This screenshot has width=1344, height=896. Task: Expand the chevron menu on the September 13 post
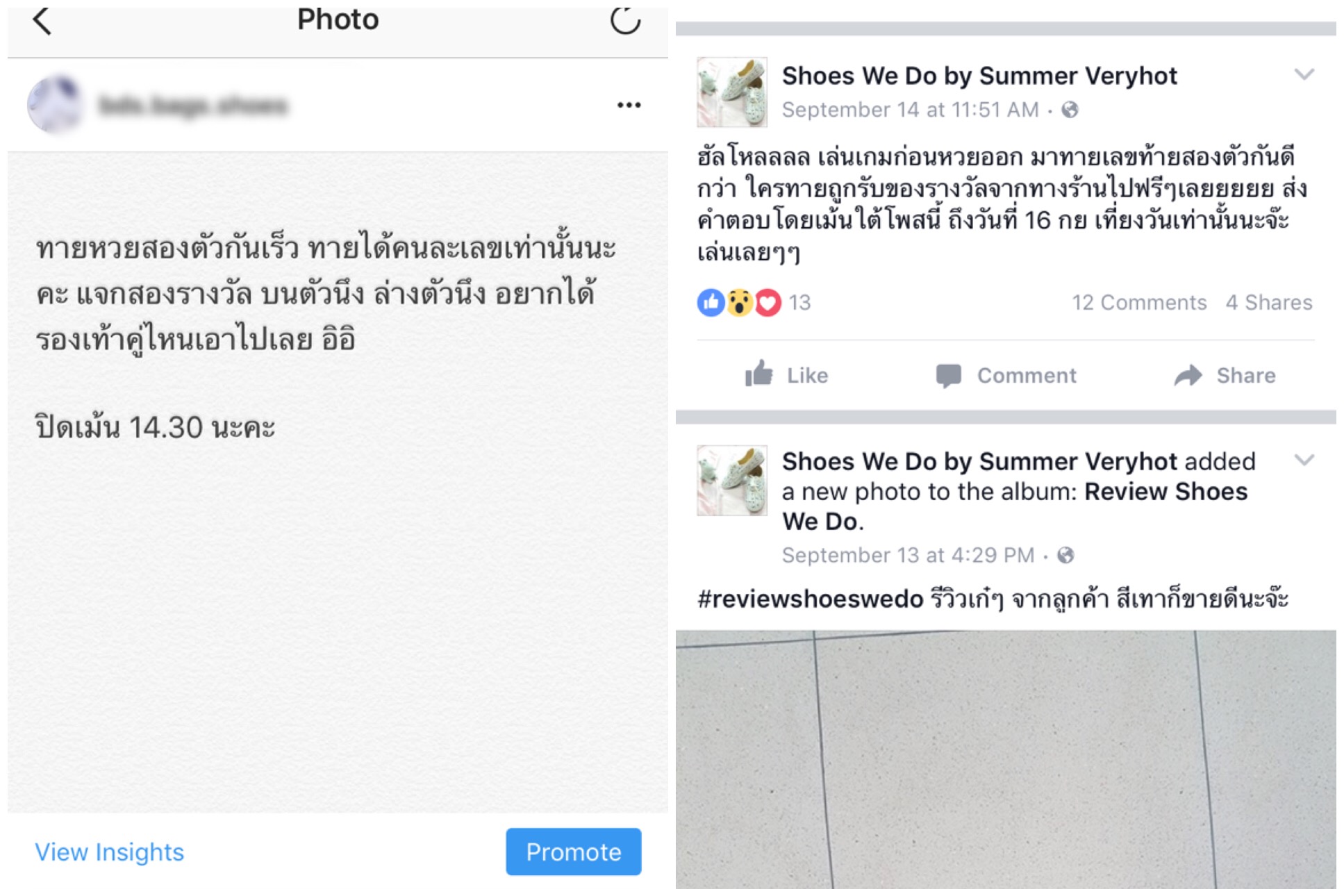tap(1304, 460)
